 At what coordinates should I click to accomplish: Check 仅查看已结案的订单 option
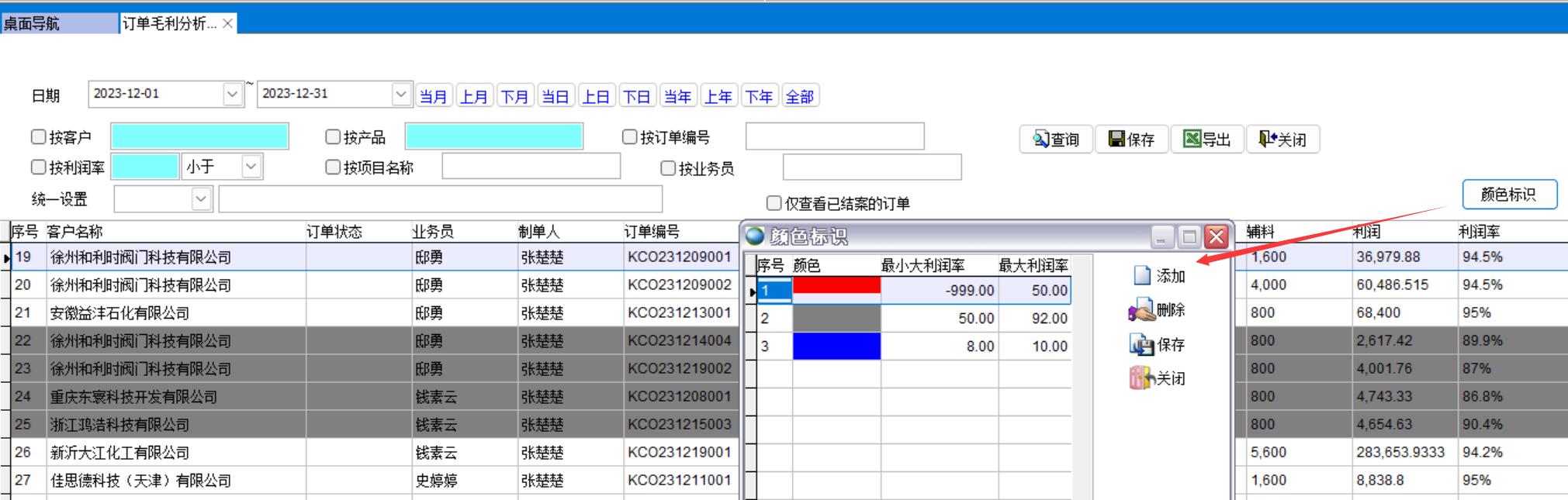coord(774,203)
